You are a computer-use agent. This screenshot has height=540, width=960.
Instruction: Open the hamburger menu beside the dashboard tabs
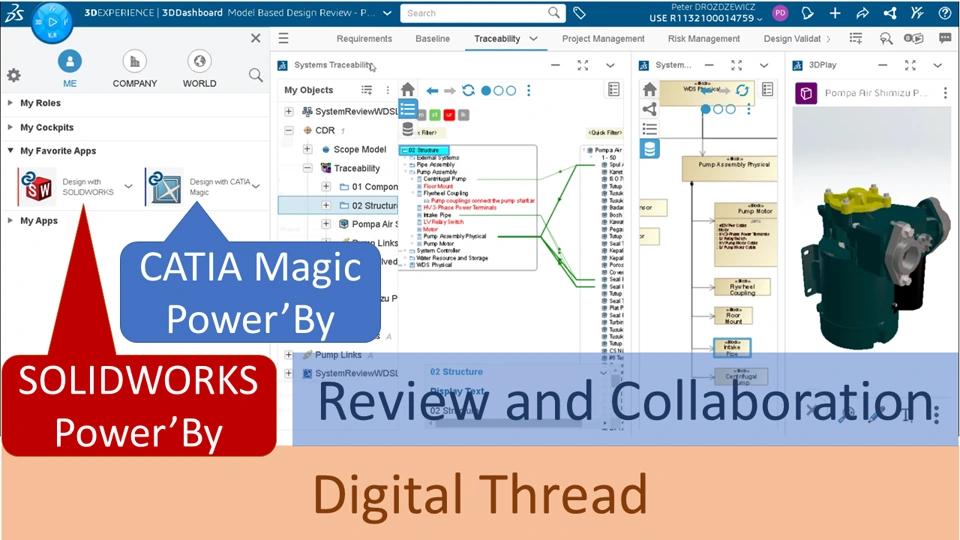pyautogui.click(x=283, y=39)
